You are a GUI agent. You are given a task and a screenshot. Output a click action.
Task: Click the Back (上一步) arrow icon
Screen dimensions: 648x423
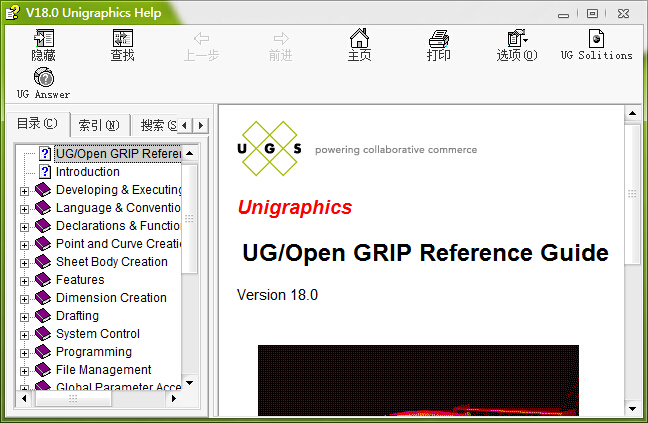pyautogui.click(x=201, y=38)
